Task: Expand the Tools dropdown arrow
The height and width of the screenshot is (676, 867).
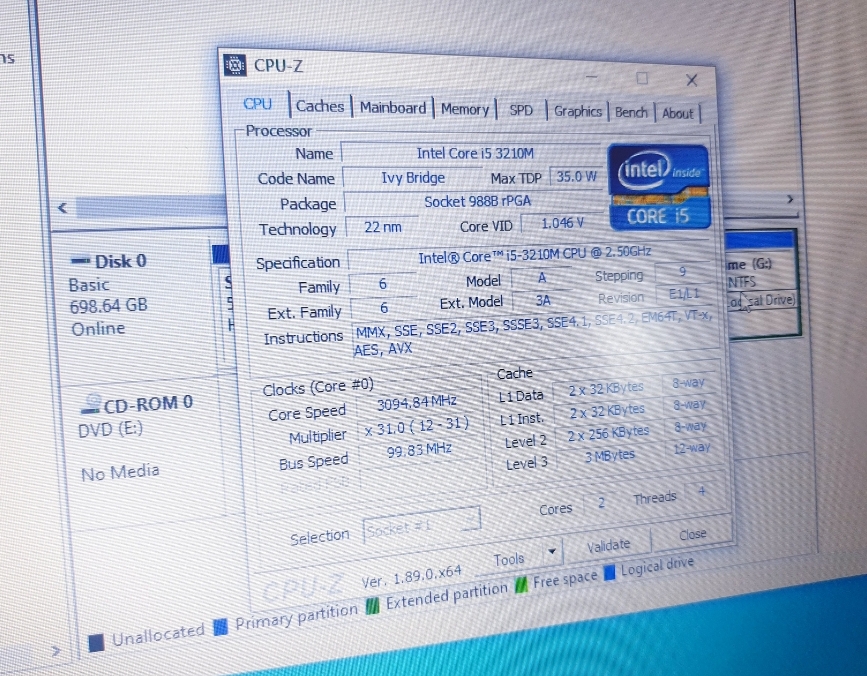Action: [551, 552]
